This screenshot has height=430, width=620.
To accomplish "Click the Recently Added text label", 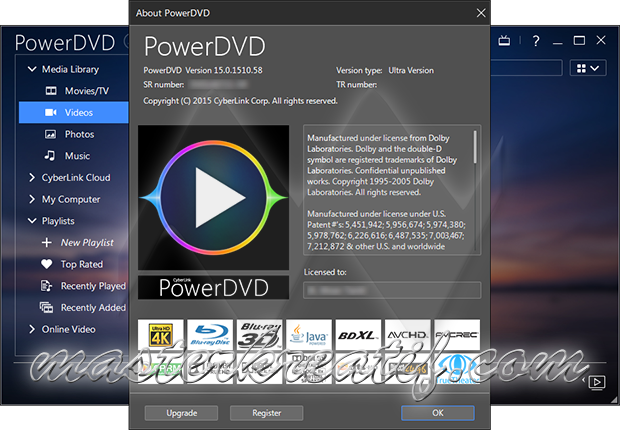I will (93, 307).
